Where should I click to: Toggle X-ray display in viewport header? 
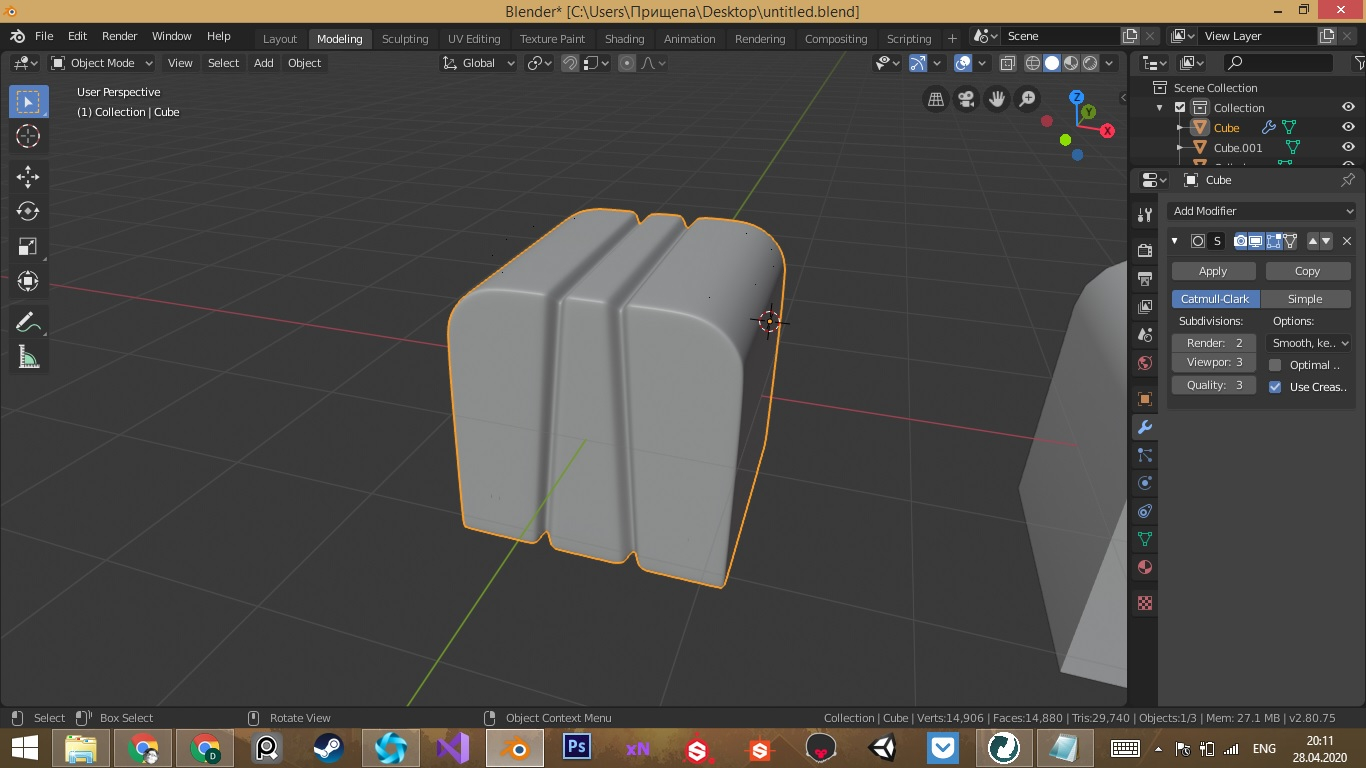coord(1008,63)
